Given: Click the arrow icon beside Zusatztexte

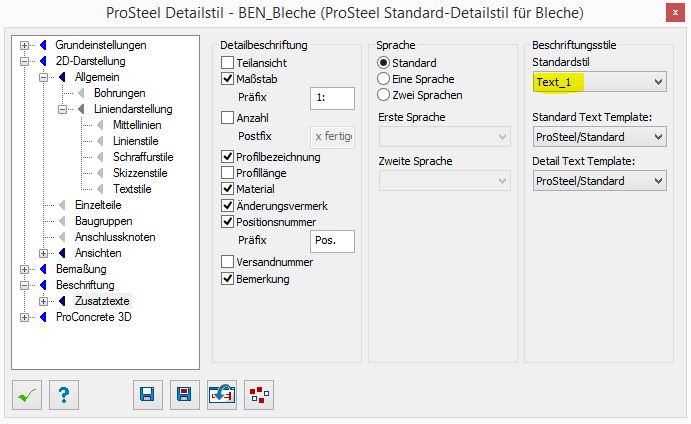Looking at the screenshot, I should [x=62, y=301].
